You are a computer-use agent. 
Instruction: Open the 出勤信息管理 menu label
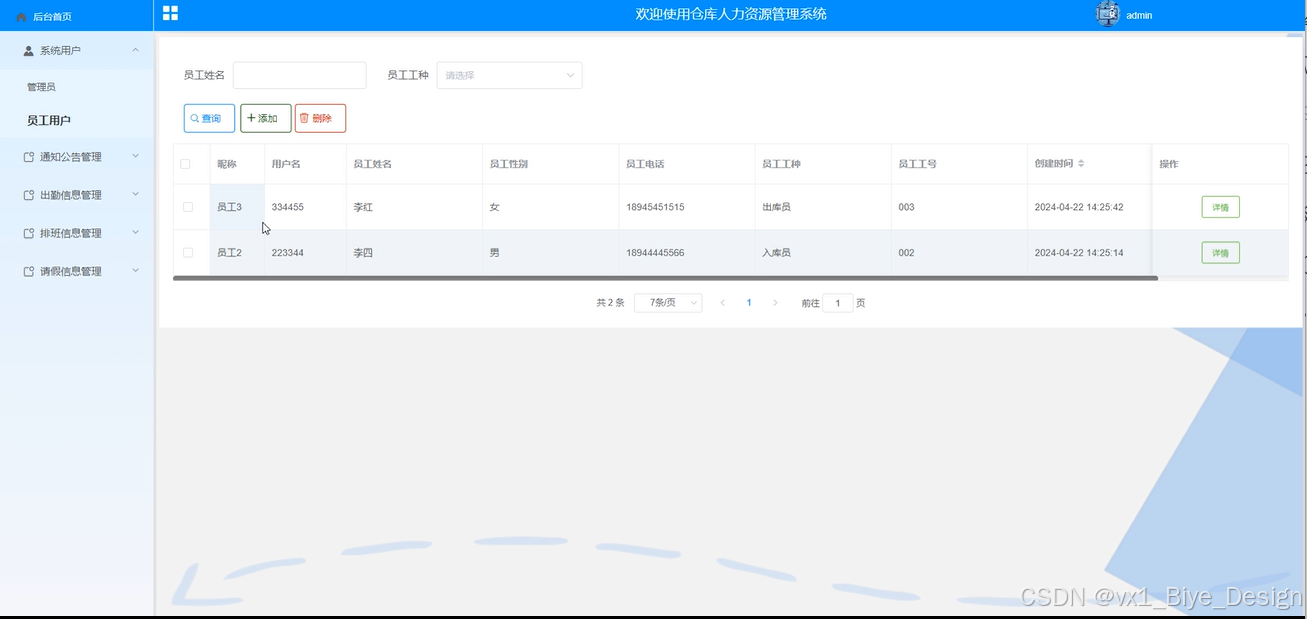pos(70,195)
